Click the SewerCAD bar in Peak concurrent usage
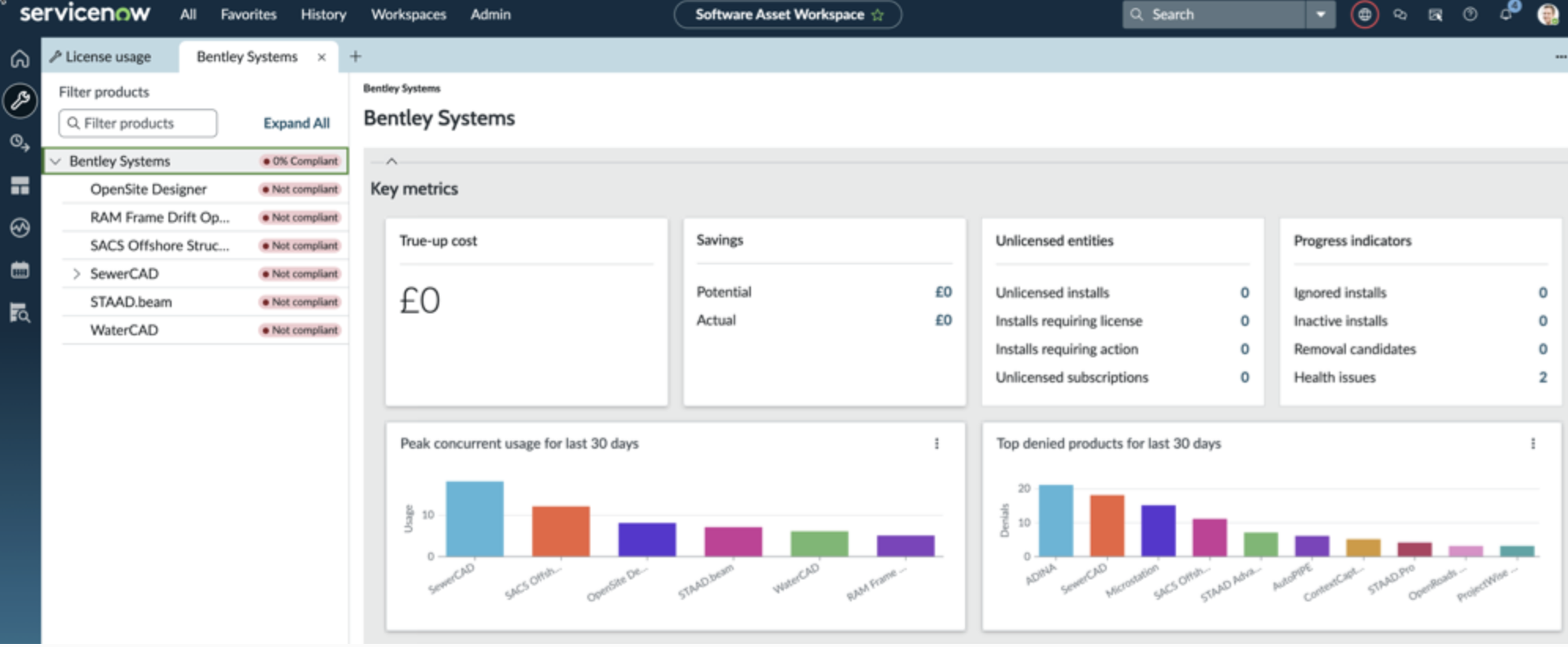The height and width of the screenshot is (647, 1568). 475,519
